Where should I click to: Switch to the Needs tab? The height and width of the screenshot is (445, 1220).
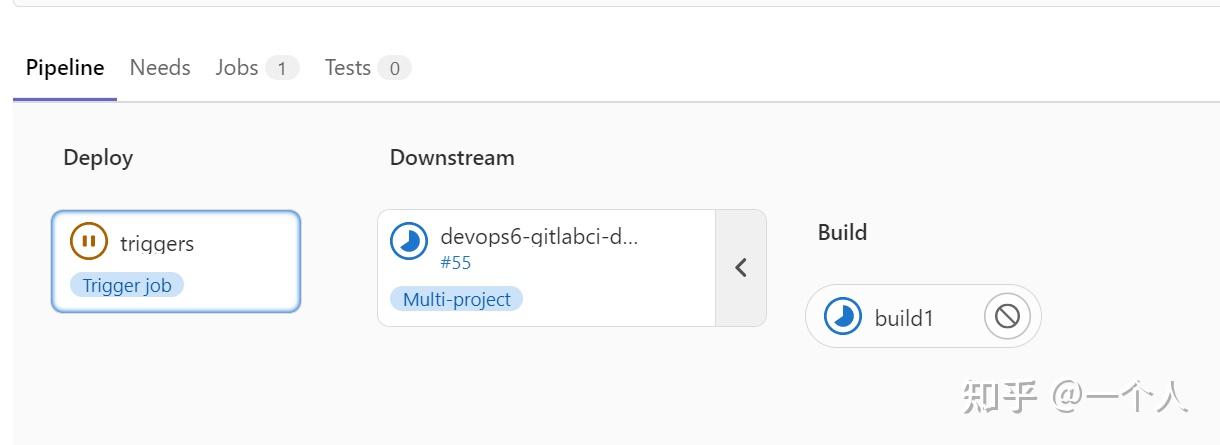tap(160, 68)
